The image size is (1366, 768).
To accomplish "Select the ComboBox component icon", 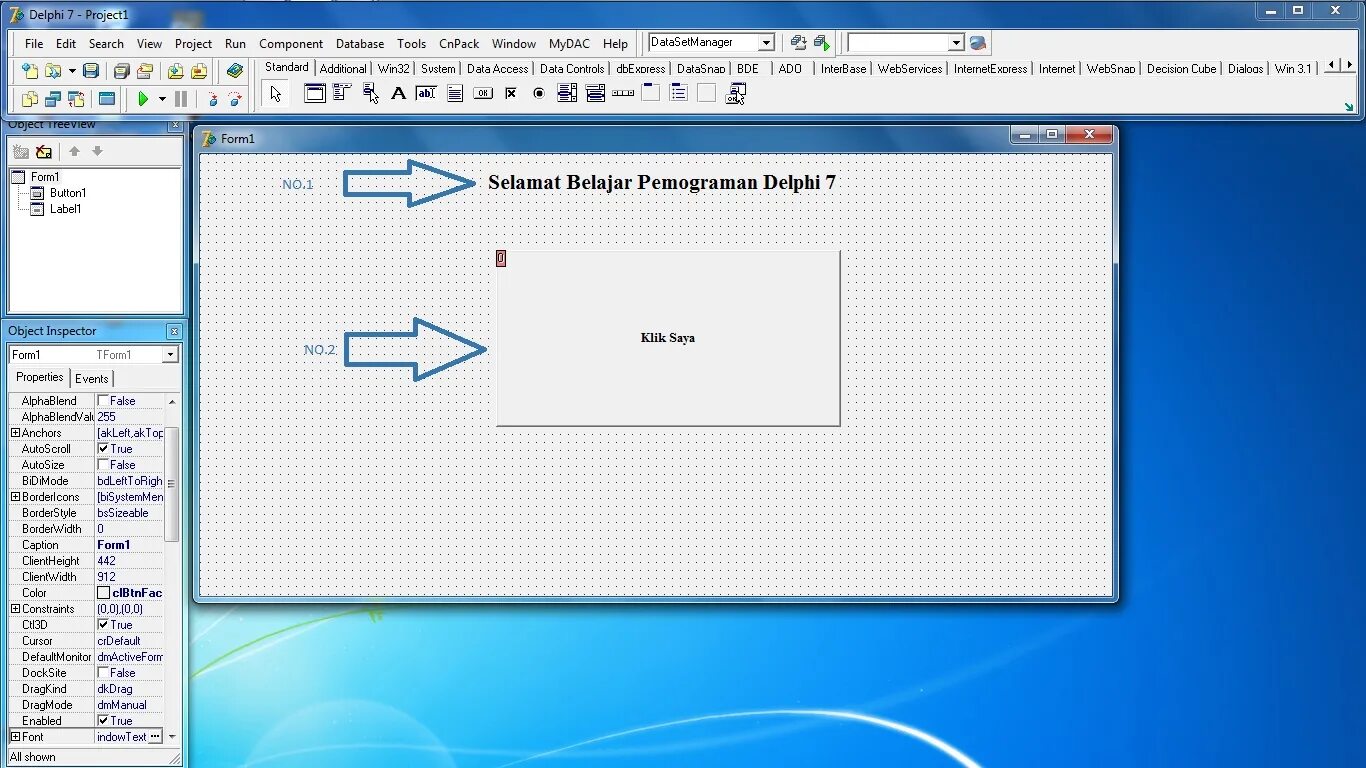I will point(595,93).
